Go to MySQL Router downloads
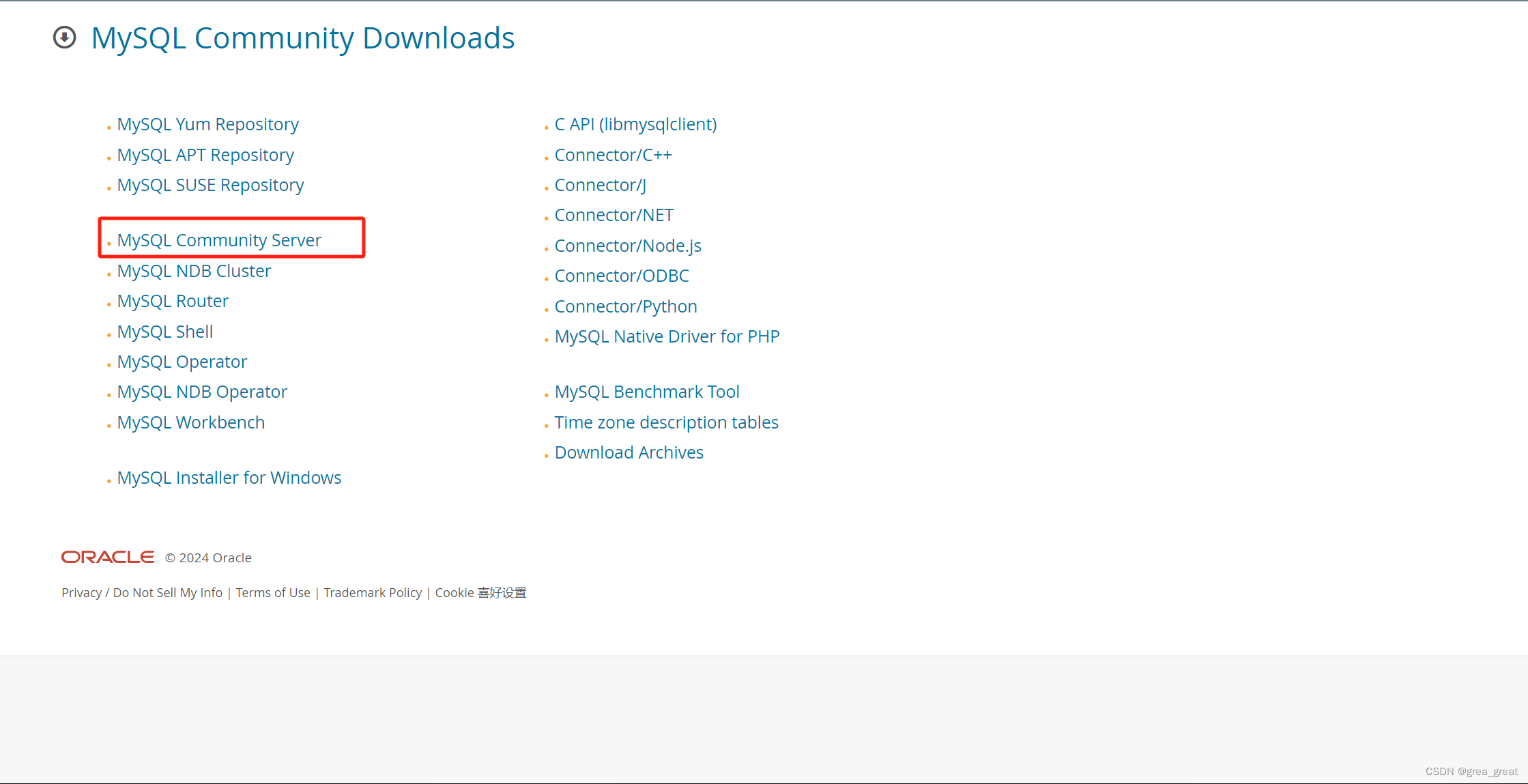Image resolution: width=1528 pixels, height=784 pixels. (x=173, y=301)
